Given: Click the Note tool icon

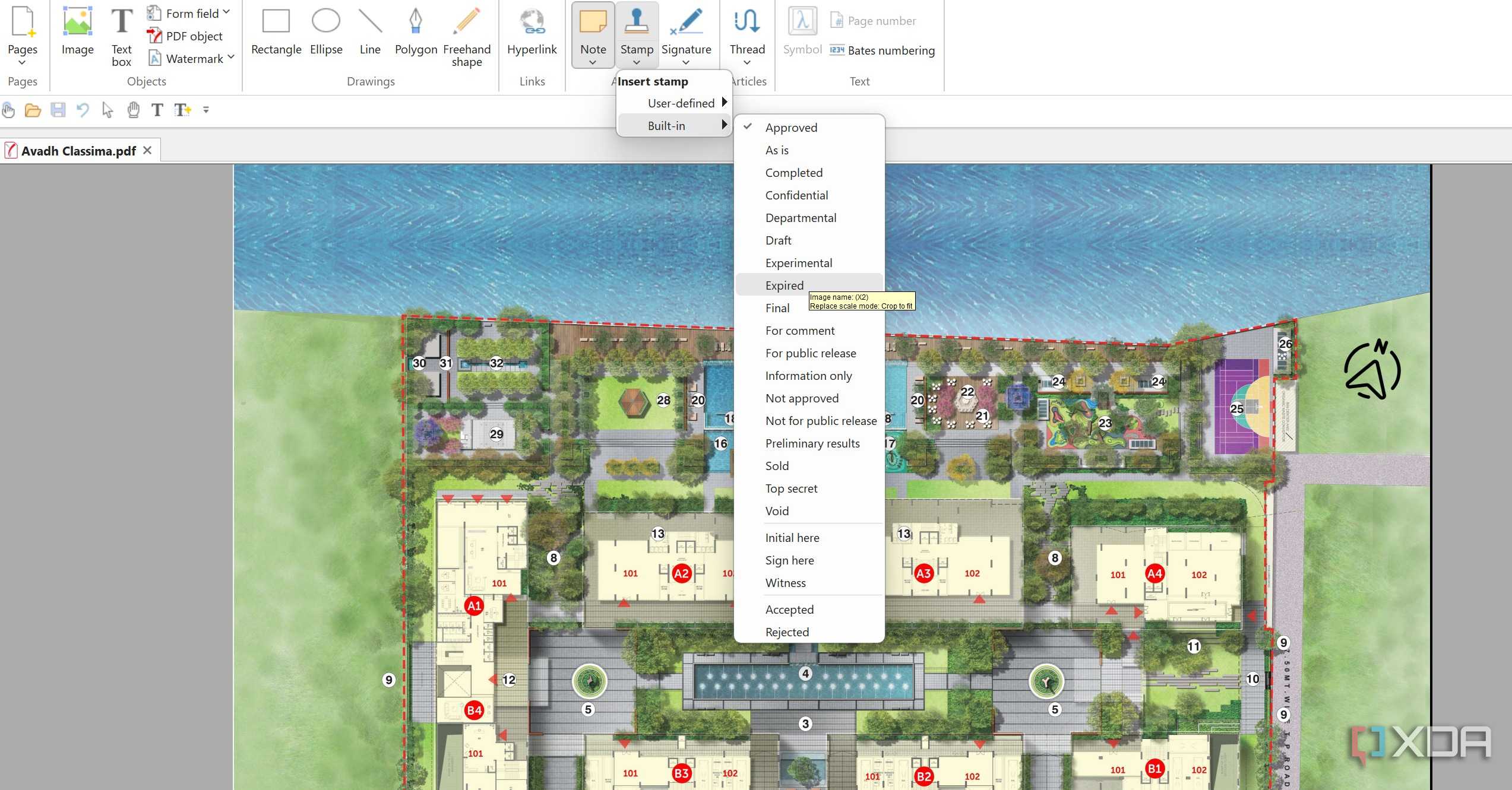Looking at the screenshot, I should [x=593, y=21].
